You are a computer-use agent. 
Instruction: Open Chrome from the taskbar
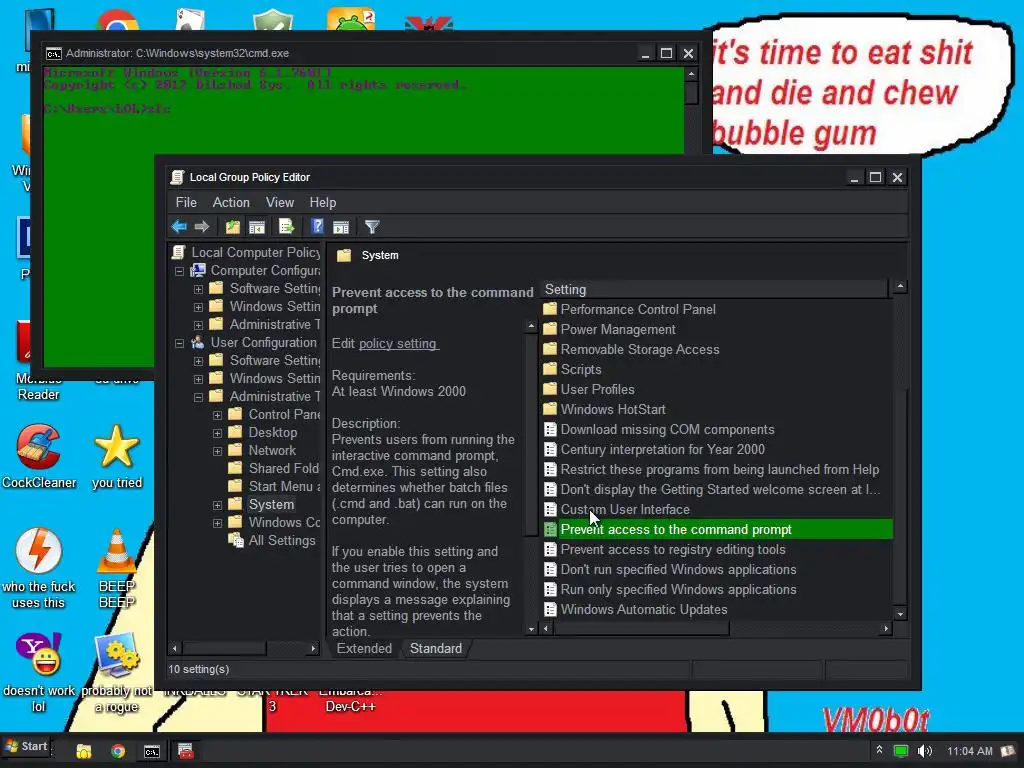pos(118,751)
